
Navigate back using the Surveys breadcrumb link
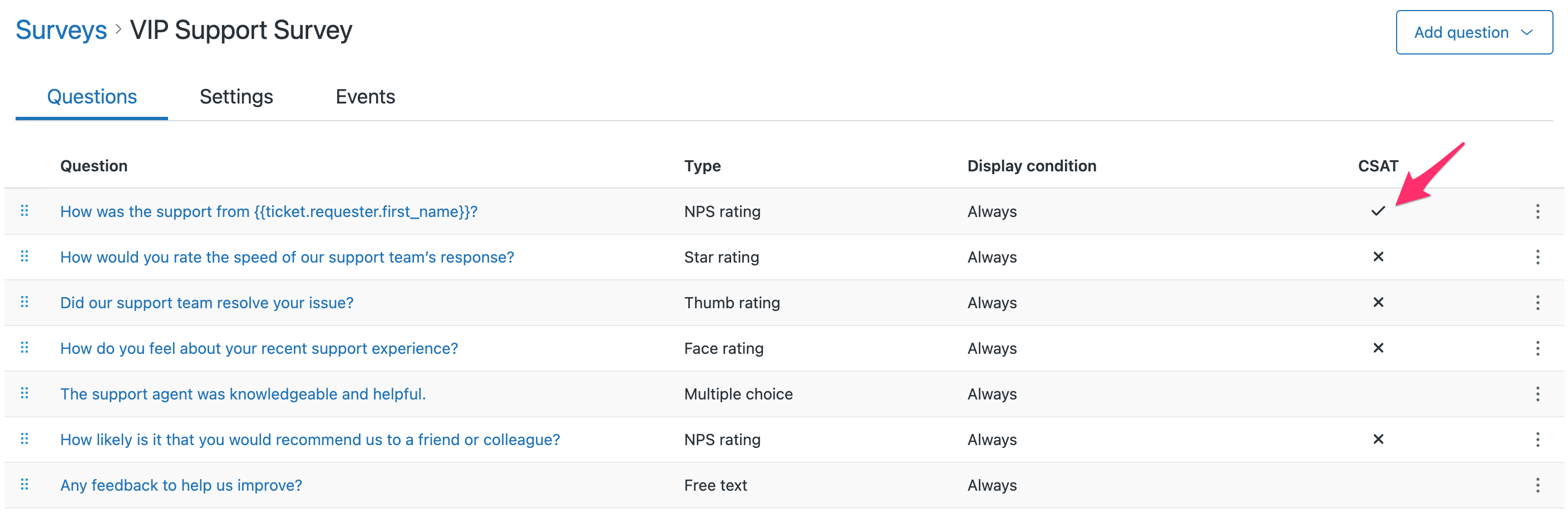click(61, 28)
